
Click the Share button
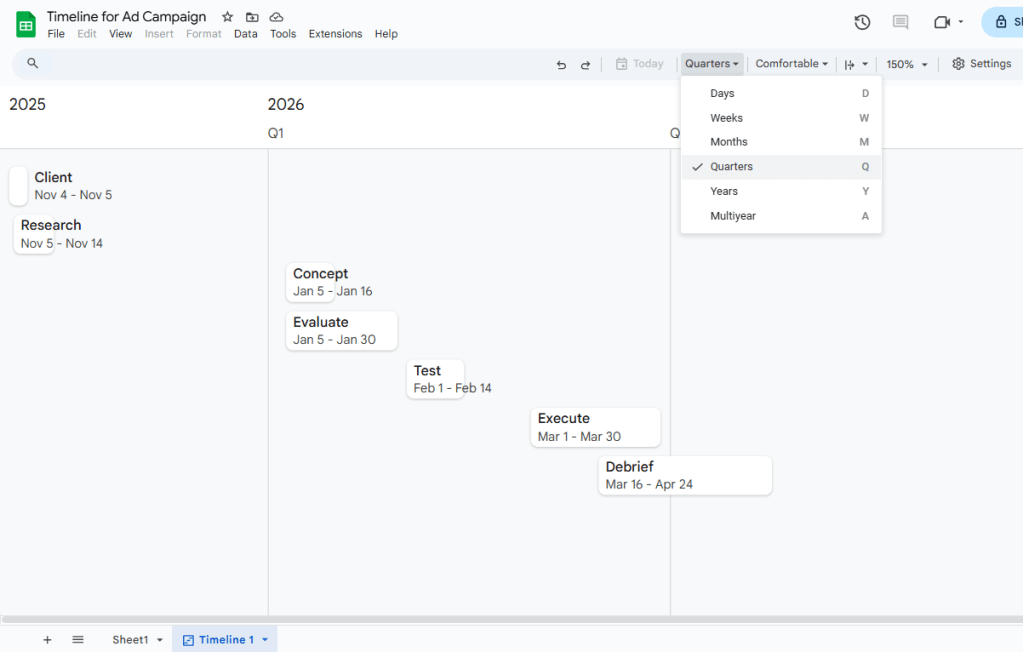(x=1009, y=21)
